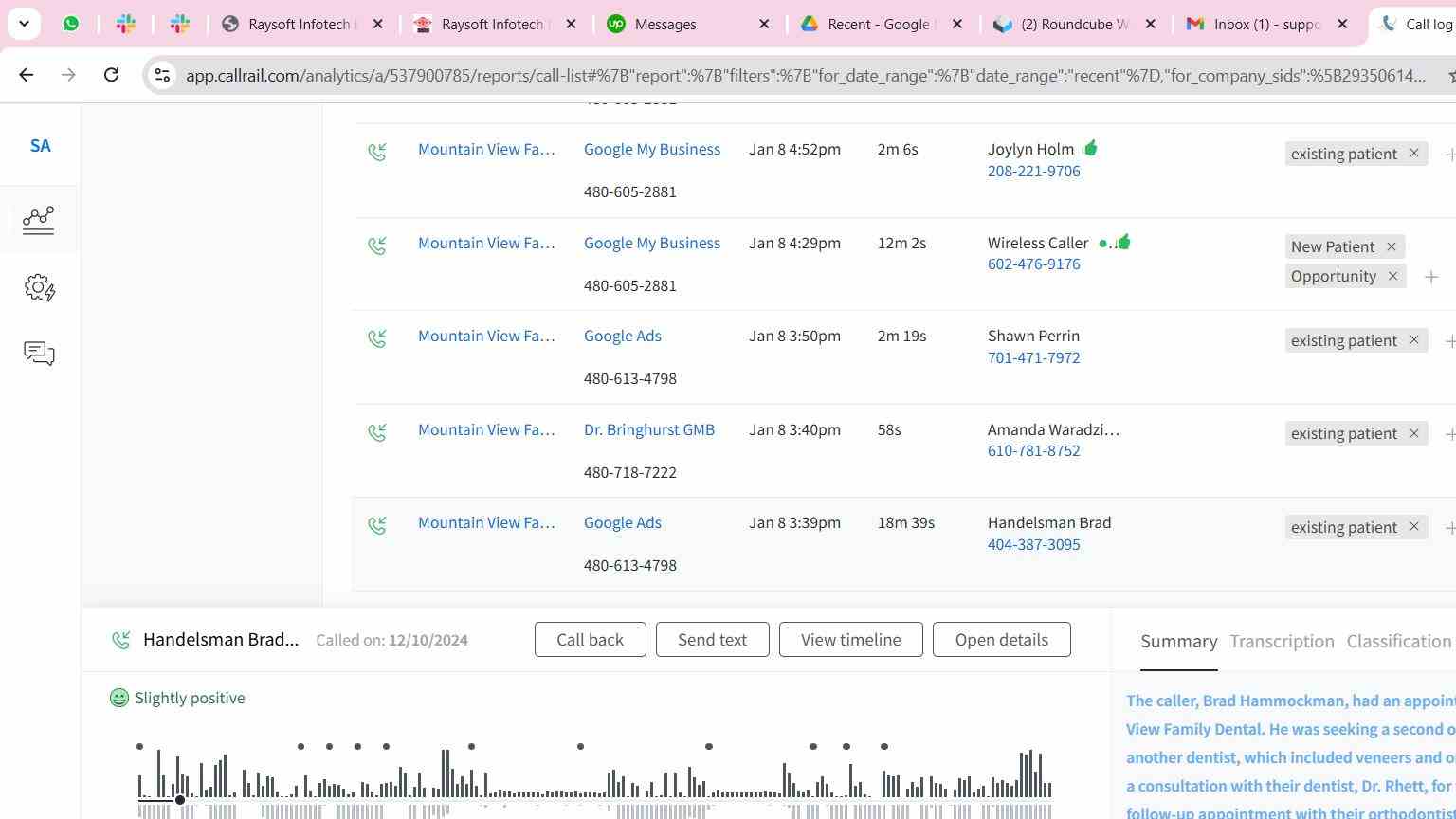Click thumbs-up icon next to Wireless Caller
The image size is (1456, 819).
click(1122, 242)
